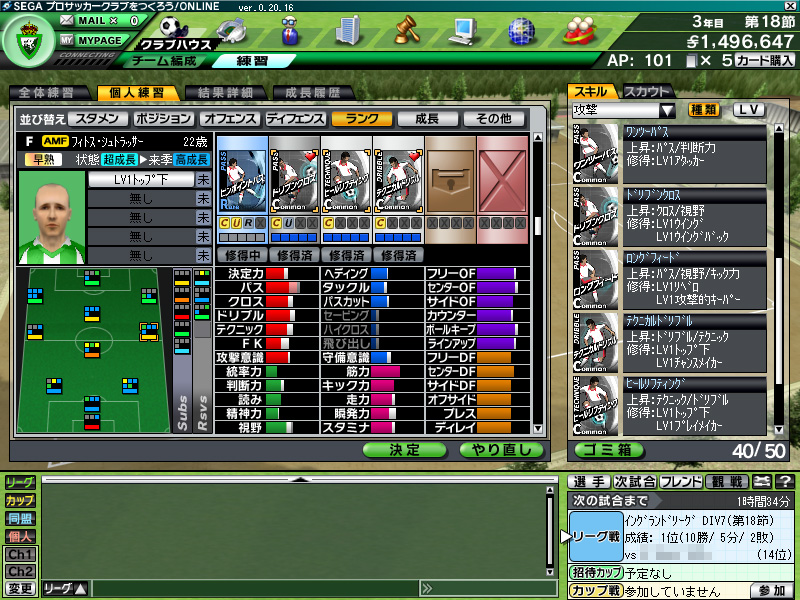The width and height of the screenshot is (800, 600).
Task: Toggle the 個人 chat channel filter
Action: pos(19,536)
